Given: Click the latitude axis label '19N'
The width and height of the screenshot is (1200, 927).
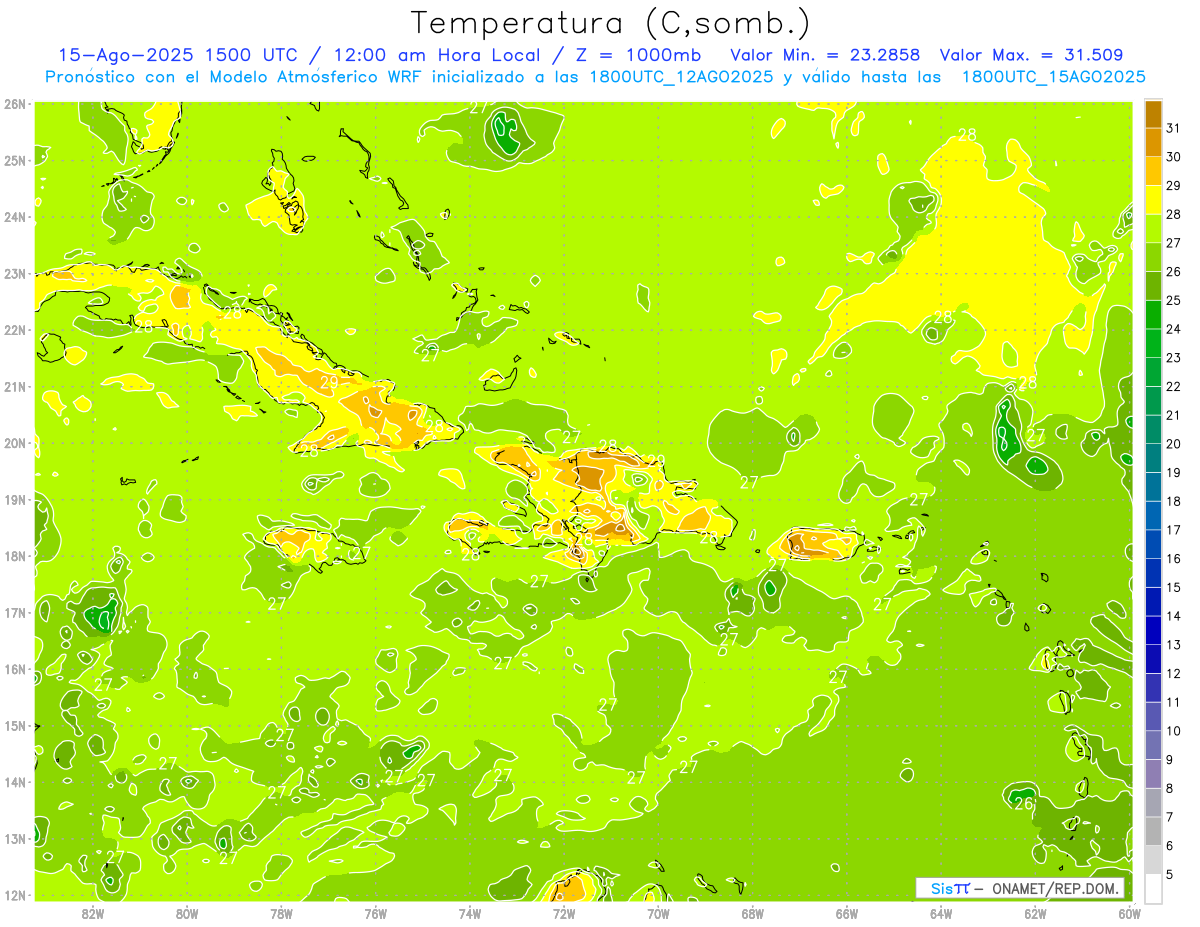Looking at the screenshot, I should tap(15, 499).
